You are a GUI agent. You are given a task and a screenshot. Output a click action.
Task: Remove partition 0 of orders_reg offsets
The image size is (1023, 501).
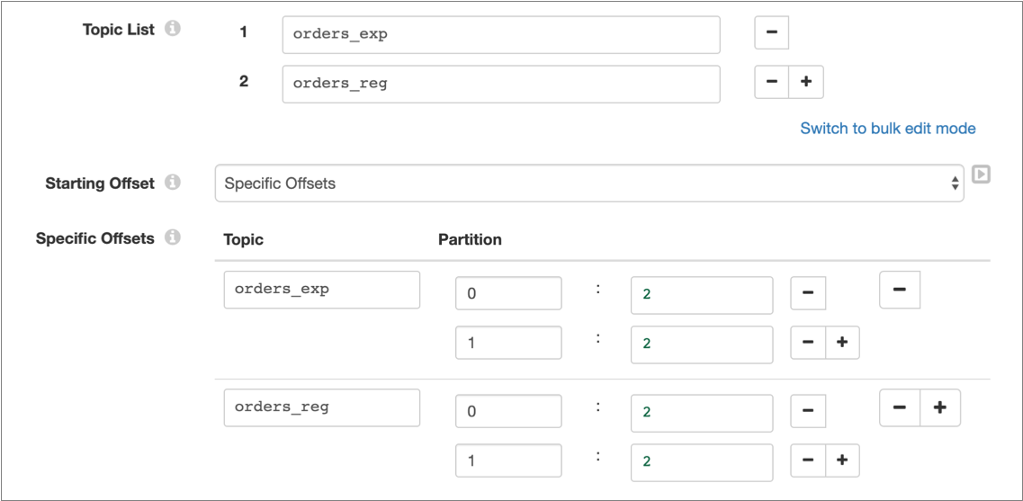[x=807, y=411]
